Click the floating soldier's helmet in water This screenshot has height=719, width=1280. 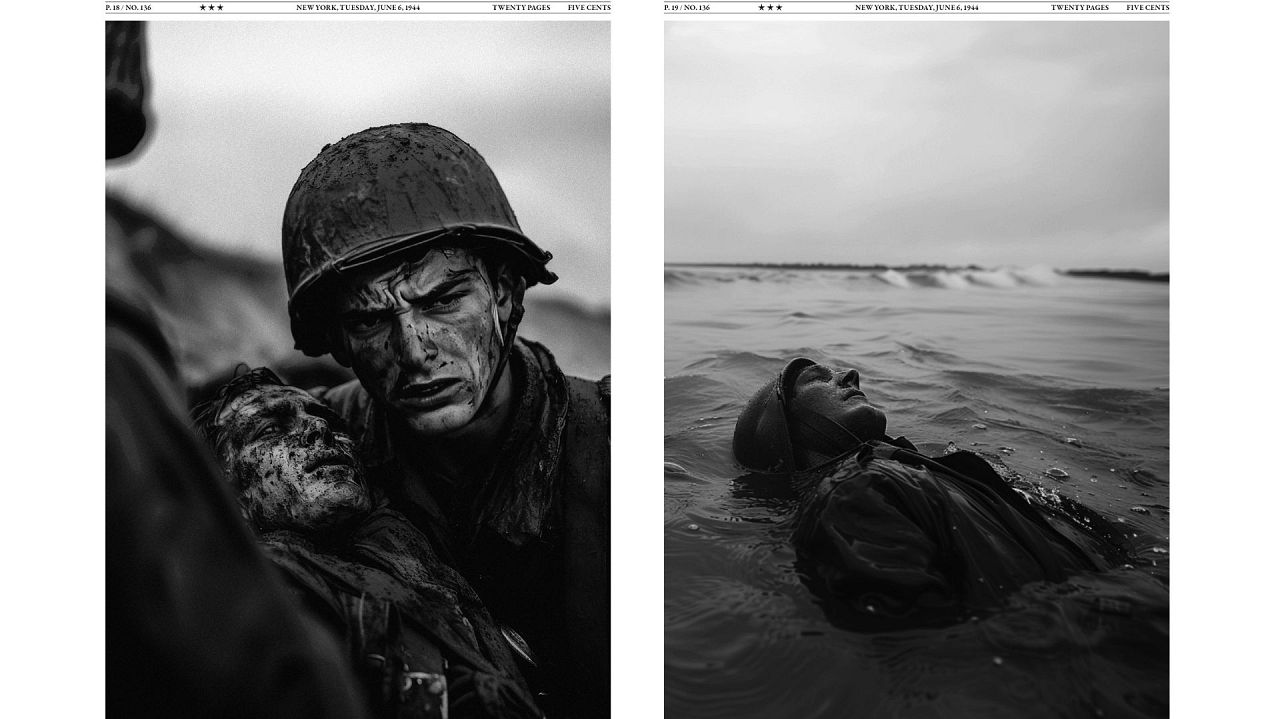click(765, 420)
